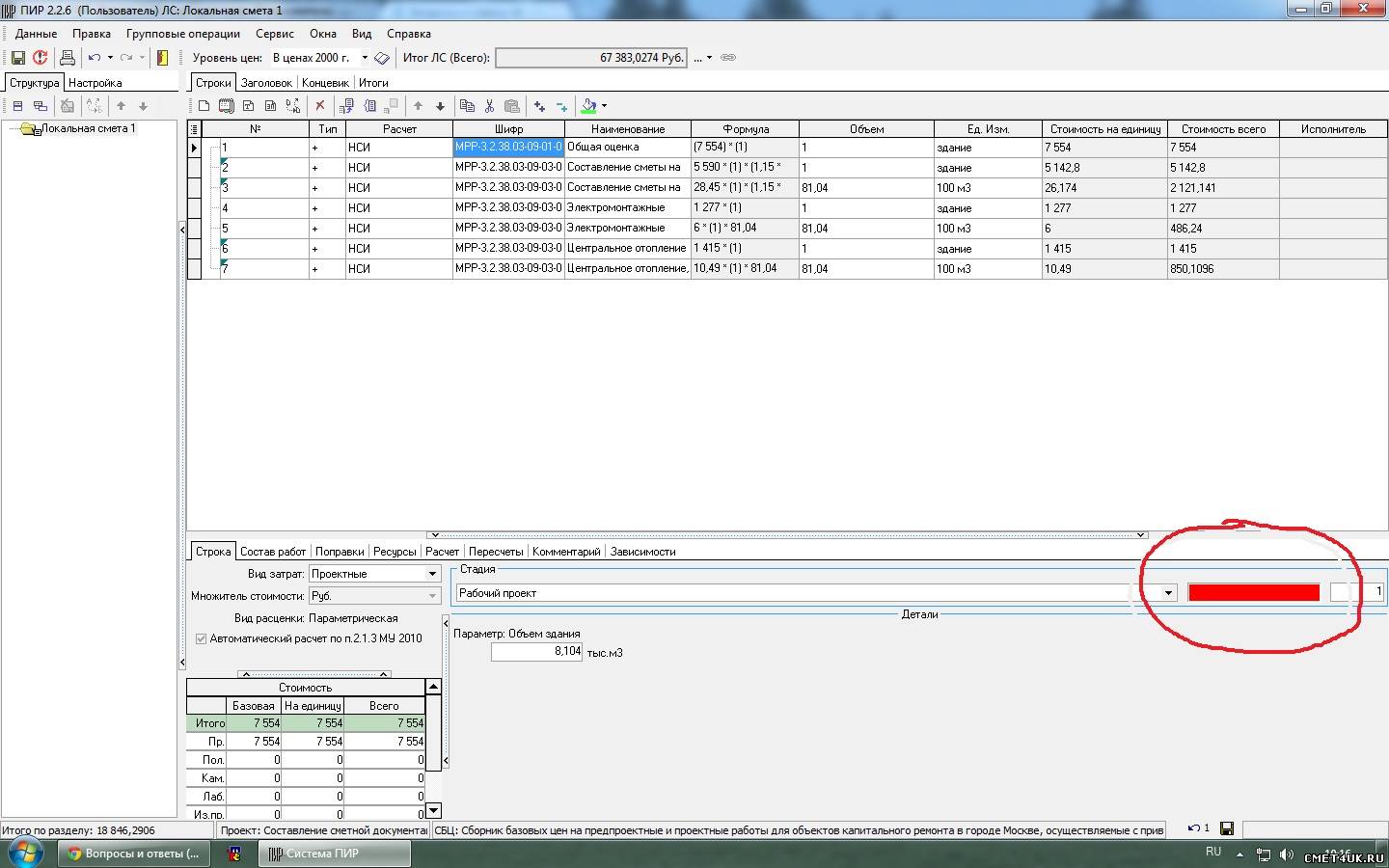Viewport: 1389px width, 868px height.
Task: Open the Вид затрат dropdown
Action: tap(432, 574)
